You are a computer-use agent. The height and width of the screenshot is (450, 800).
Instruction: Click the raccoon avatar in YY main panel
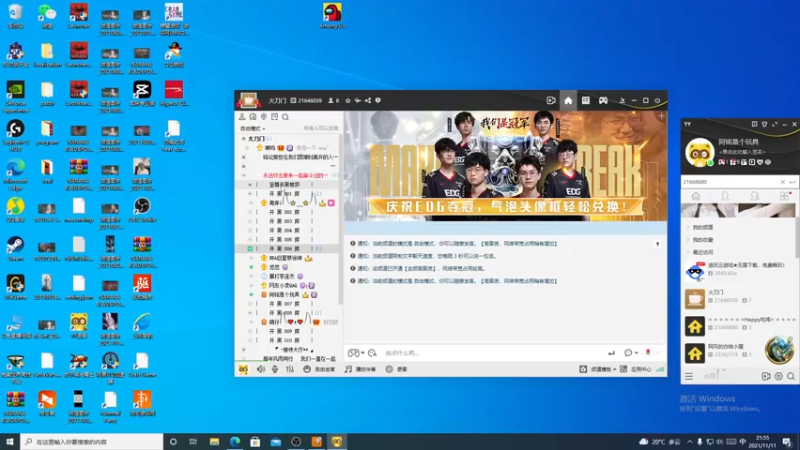point(699,152)
